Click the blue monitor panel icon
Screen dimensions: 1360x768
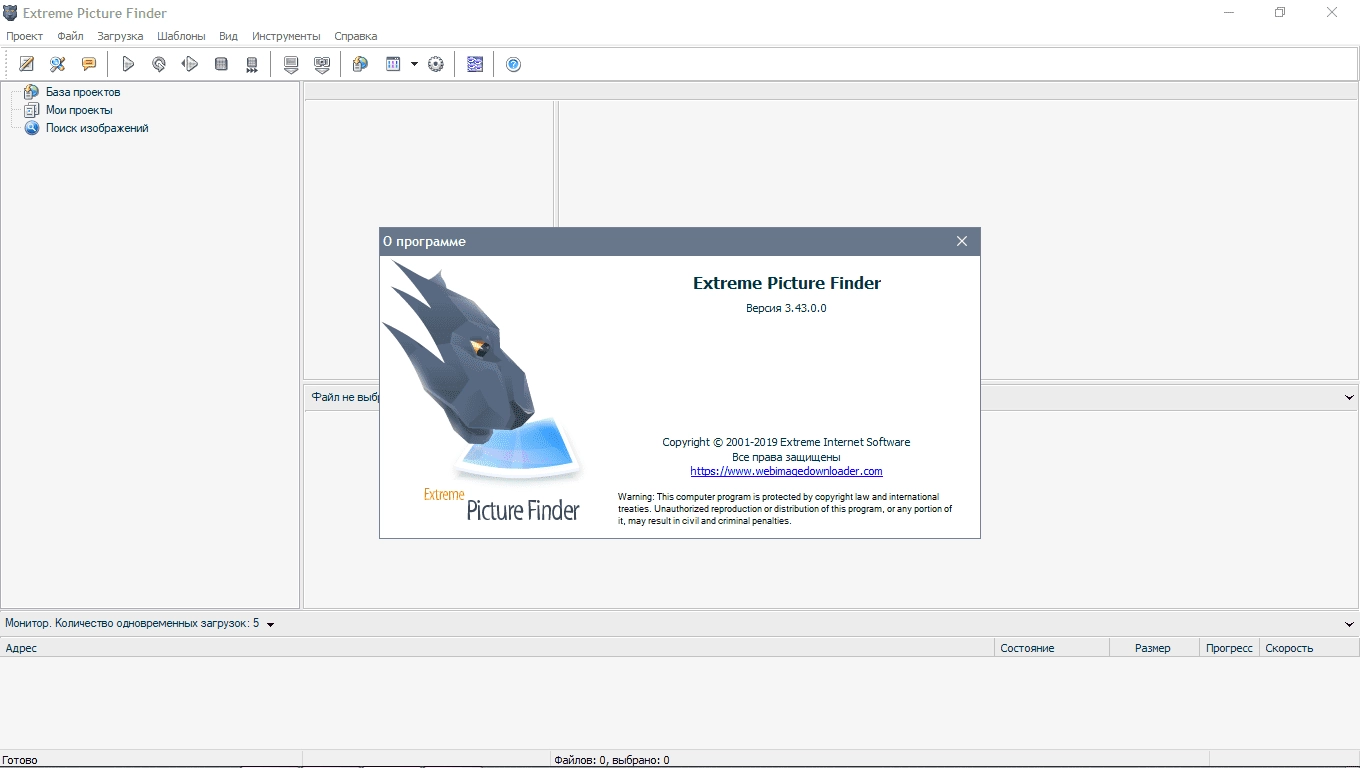click(475, 64)
